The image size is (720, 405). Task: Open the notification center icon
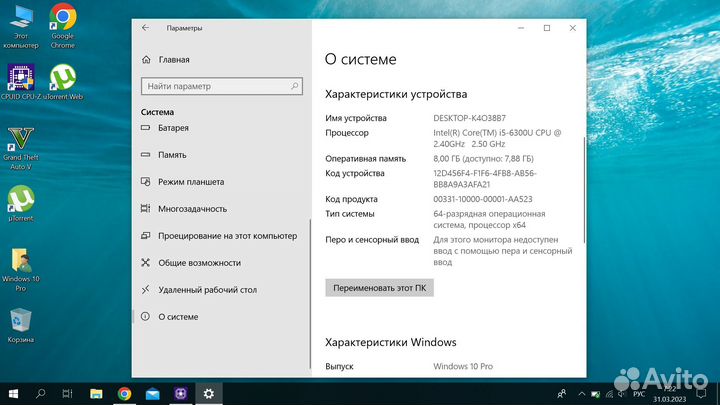(x=701, y=394)
